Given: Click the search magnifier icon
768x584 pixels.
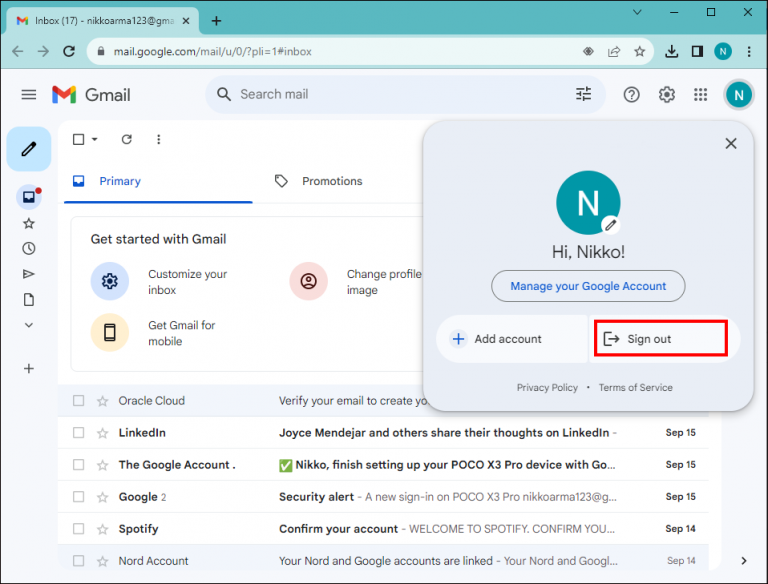Looking at the screenshot, I should click(x=224, y=94).
